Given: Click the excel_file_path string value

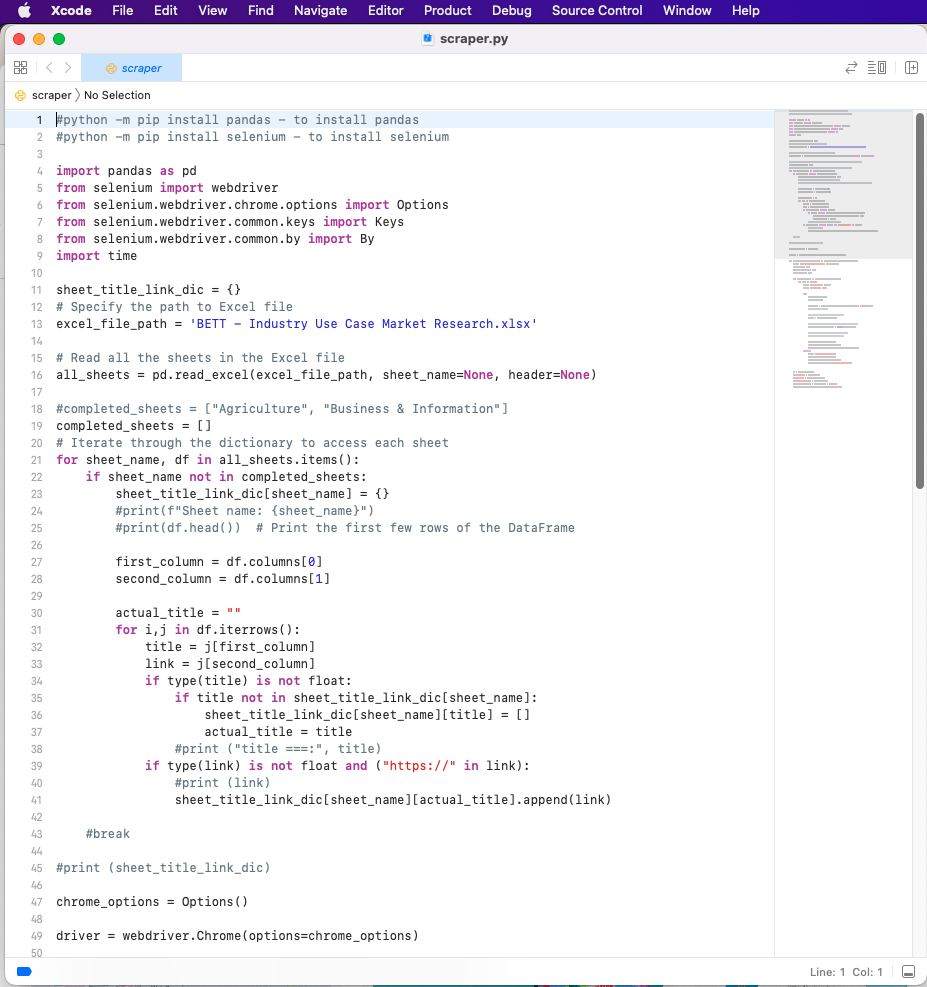Looking at the screenshot, I should 363,324.
